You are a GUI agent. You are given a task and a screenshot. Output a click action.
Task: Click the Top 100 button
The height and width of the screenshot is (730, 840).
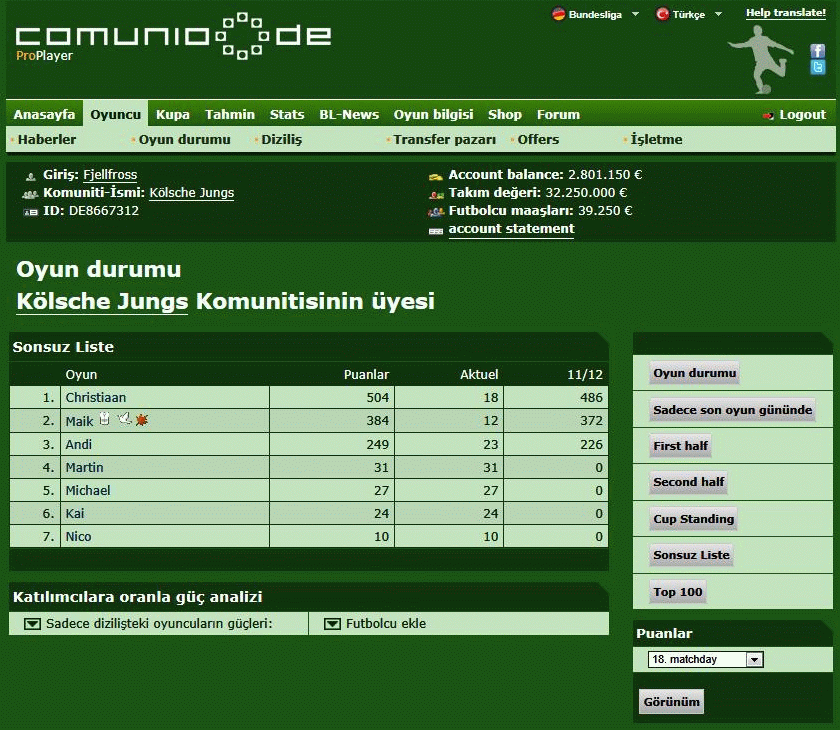tap(677, 592)
